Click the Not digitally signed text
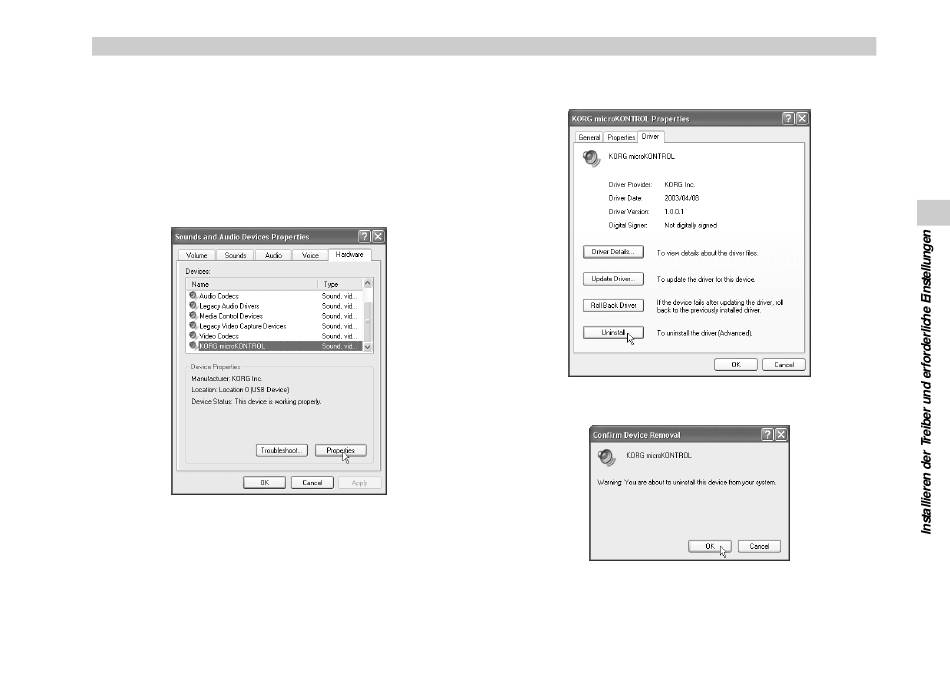950x675 pixels. point(691,225)
